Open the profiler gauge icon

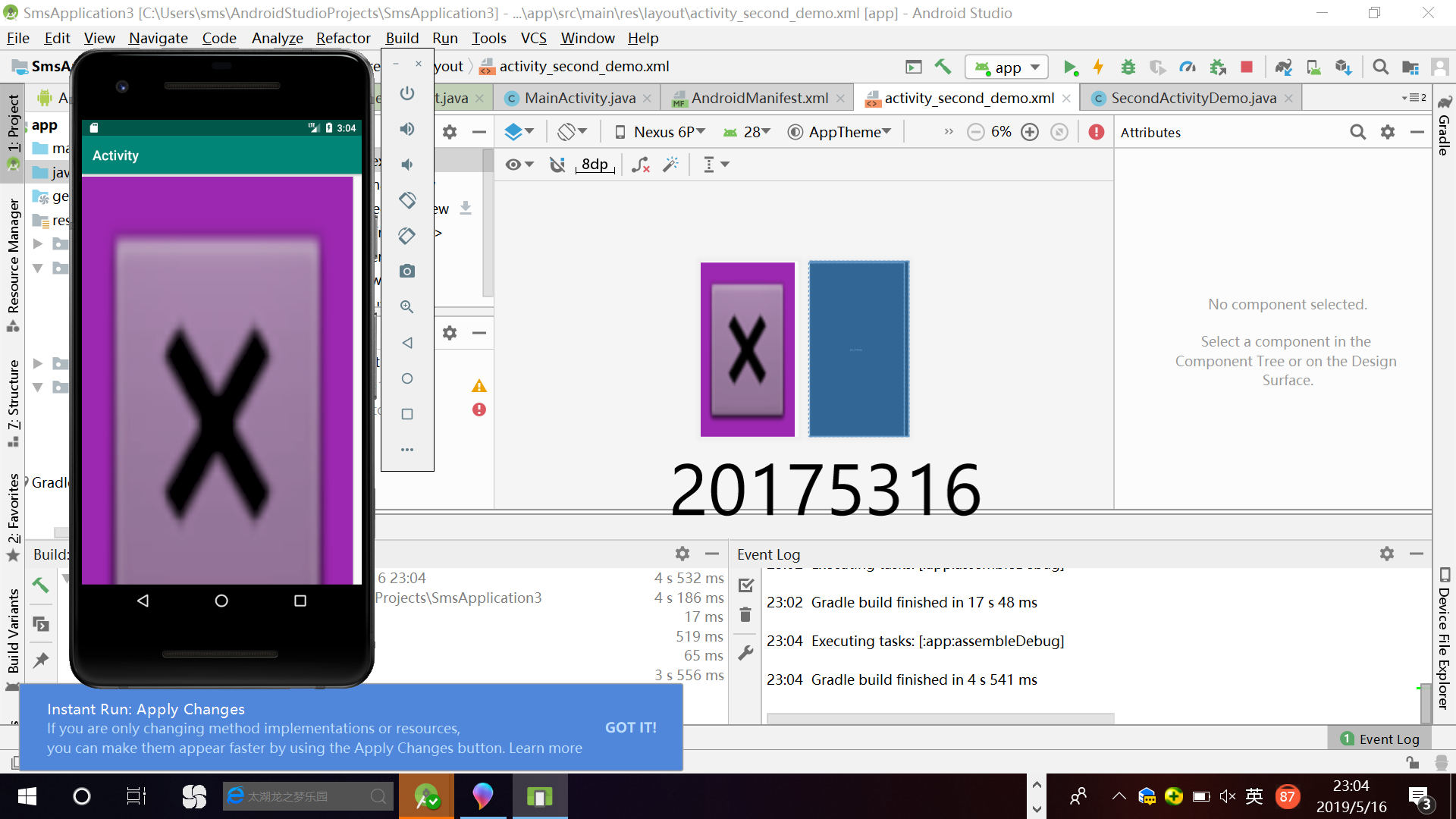[x=1188, y=67]
